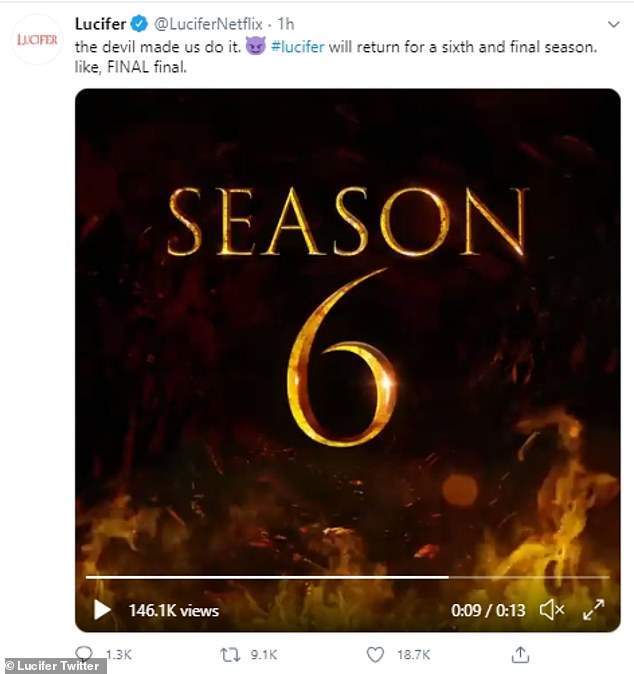Click the 18.7K likes count
The height and width of the screenshot is (674, 634).
[412, 655]
